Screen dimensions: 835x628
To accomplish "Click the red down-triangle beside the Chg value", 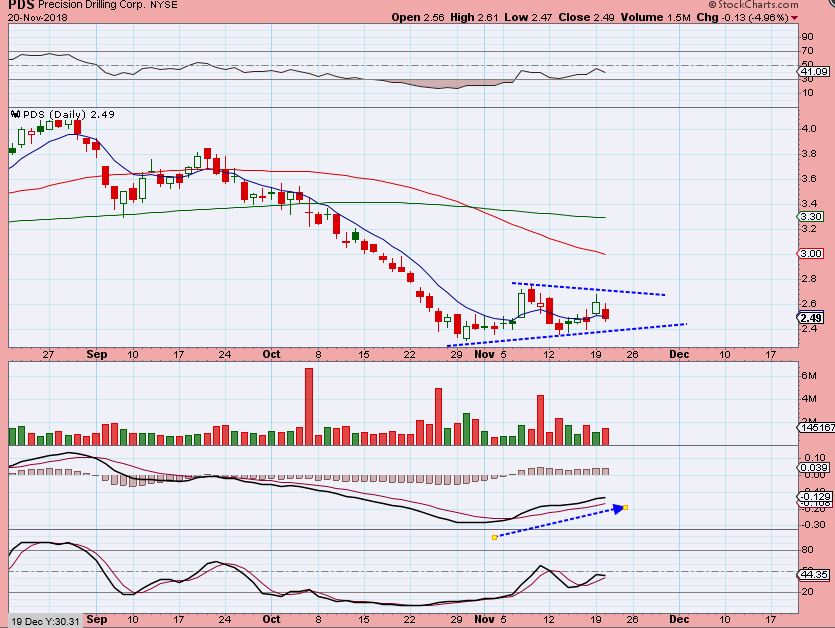I will [x=795, y=18].
